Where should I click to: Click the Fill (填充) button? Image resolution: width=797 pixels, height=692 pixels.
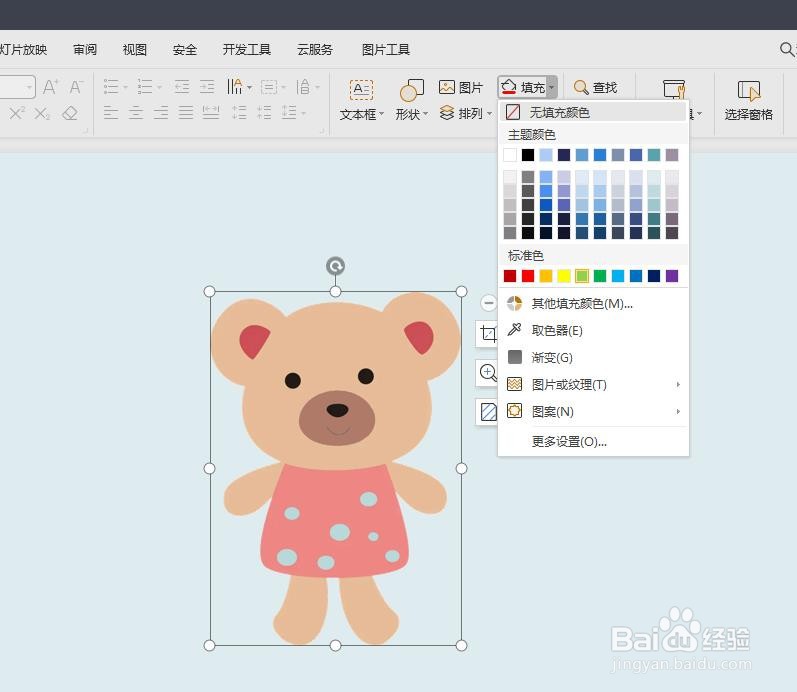click(523, 87)
